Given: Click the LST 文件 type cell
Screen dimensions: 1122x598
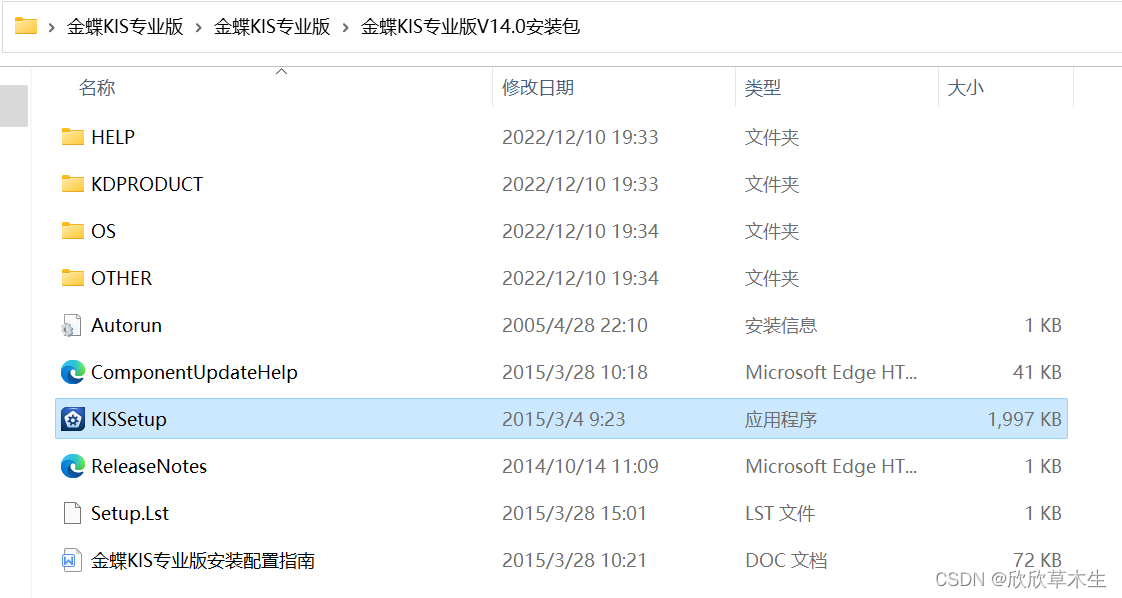Looking at the screenshot, I should point(780,514).
